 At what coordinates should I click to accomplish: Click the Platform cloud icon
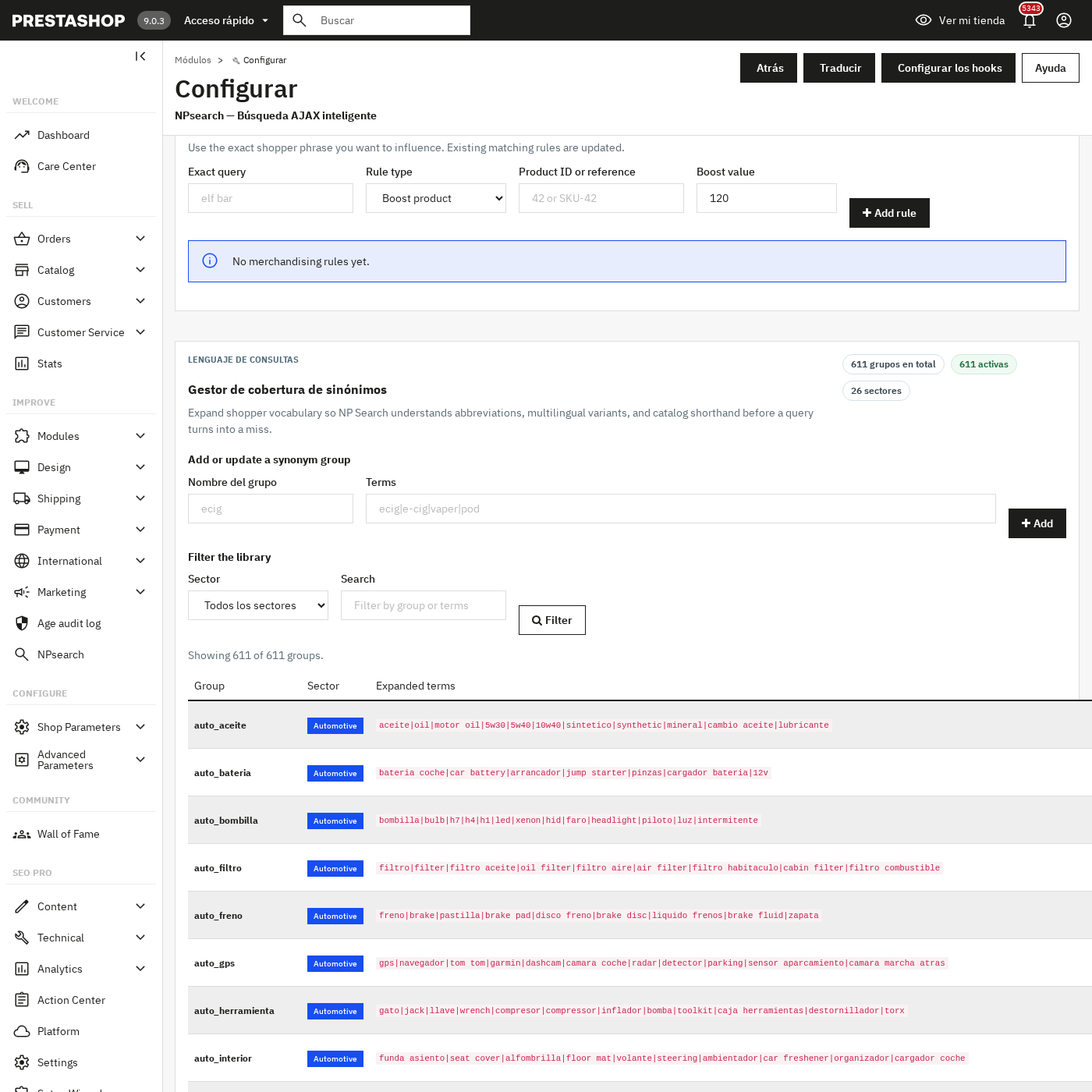coord(22,1031)
